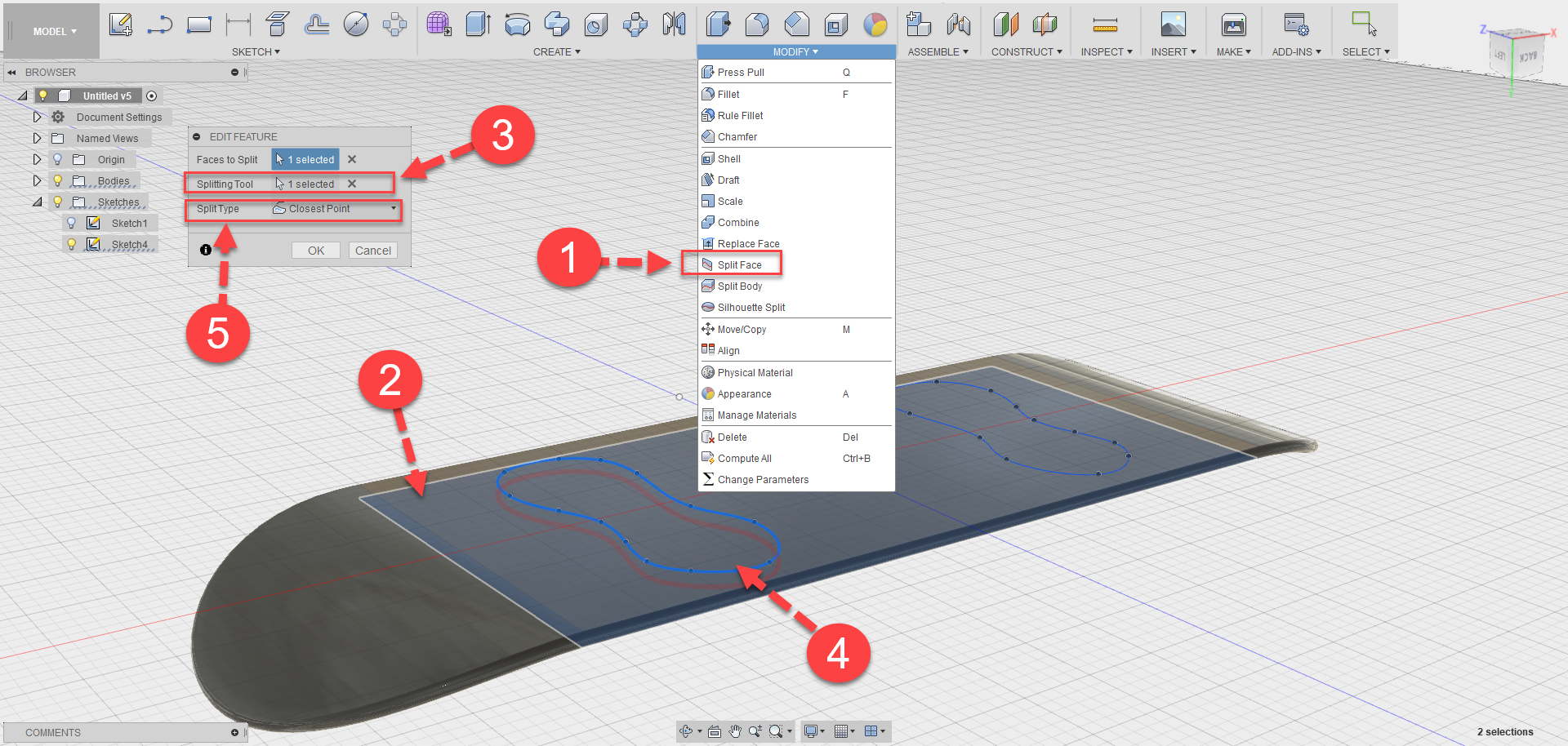Click OK in the Edit Feature dialog
Image resolution: width=1568 pixels, height=746 pixels.
point(316,250)
